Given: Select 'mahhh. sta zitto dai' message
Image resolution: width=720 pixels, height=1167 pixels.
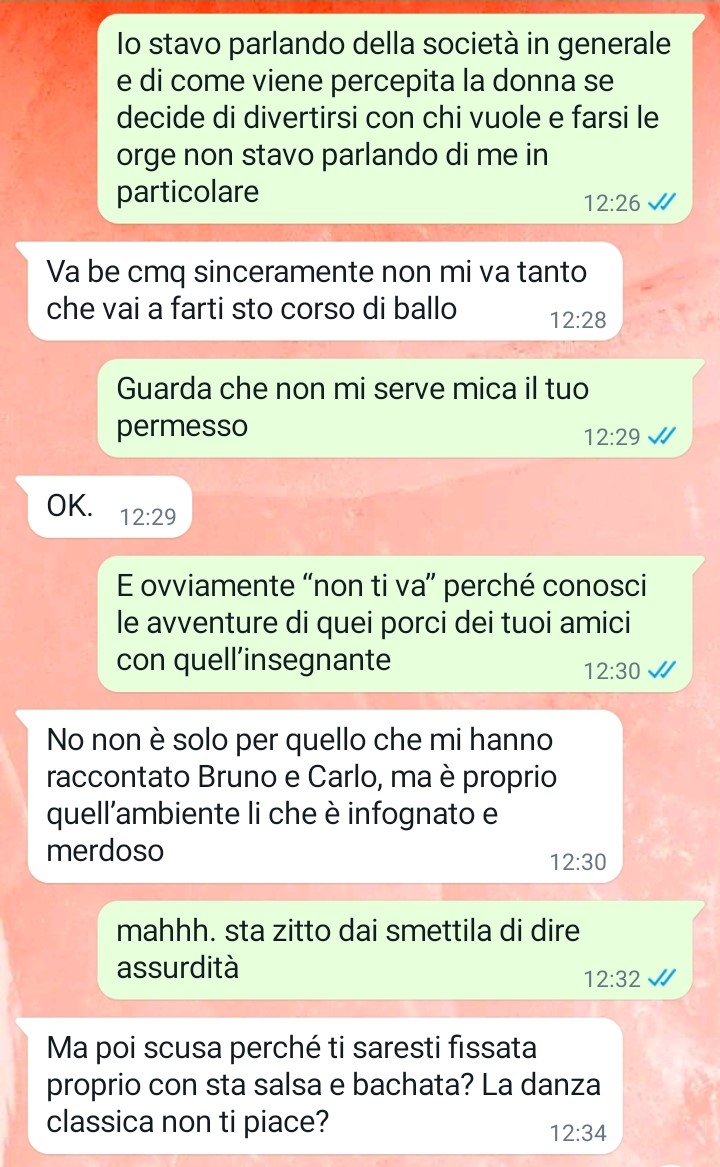Looking at the screenshot, I should coord(395,950).
